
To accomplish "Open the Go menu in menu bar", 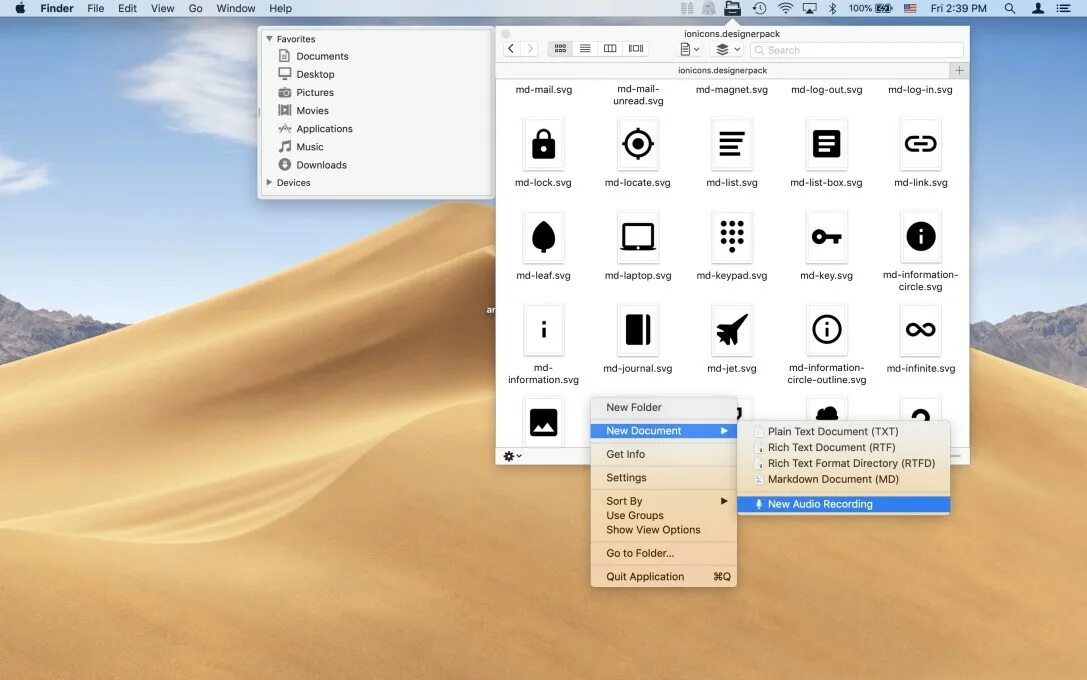I will tap(195, 8).
